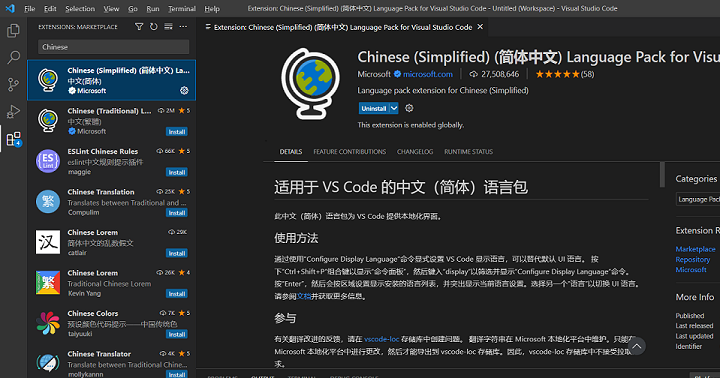This screenshot has width=720, height=378.
Task: Click the large globe extension logo
Action: pos(311,84)
